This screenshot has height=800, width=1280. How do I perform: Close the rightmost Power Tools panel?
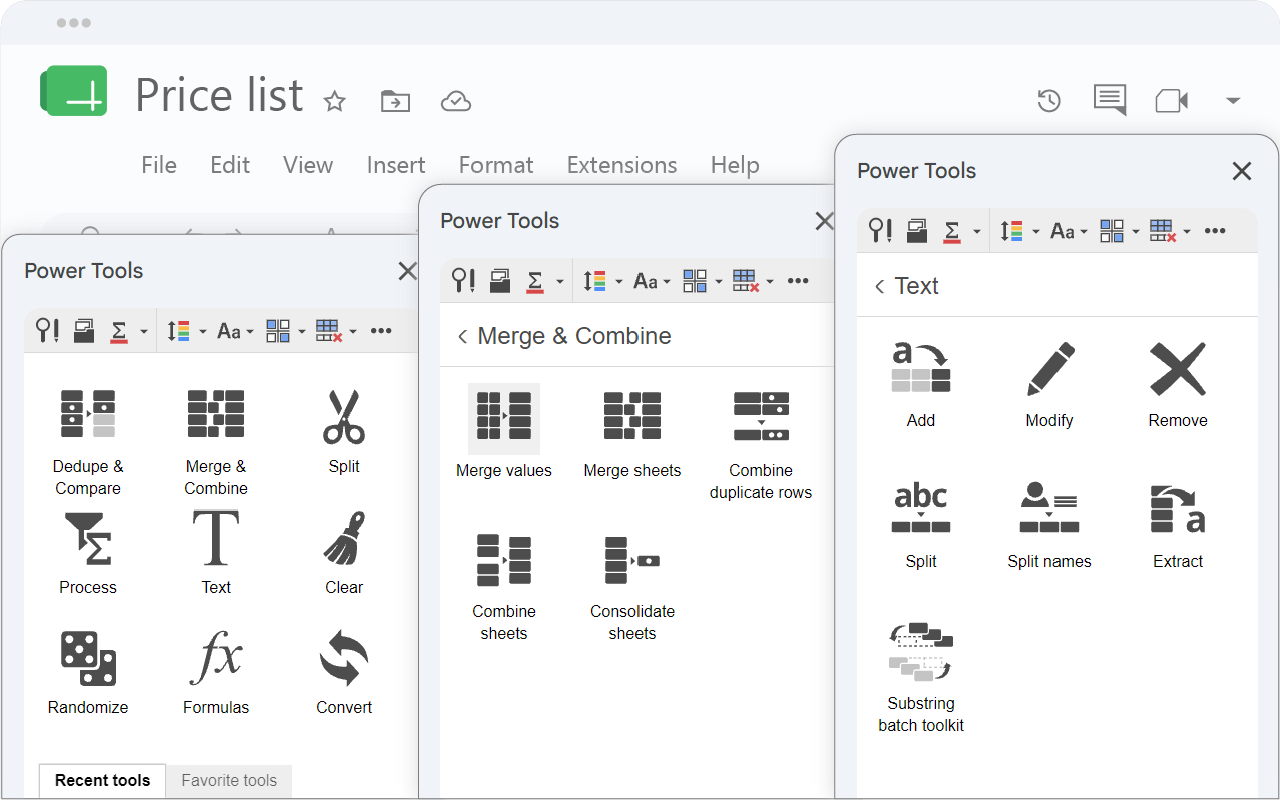[1242, 171]
